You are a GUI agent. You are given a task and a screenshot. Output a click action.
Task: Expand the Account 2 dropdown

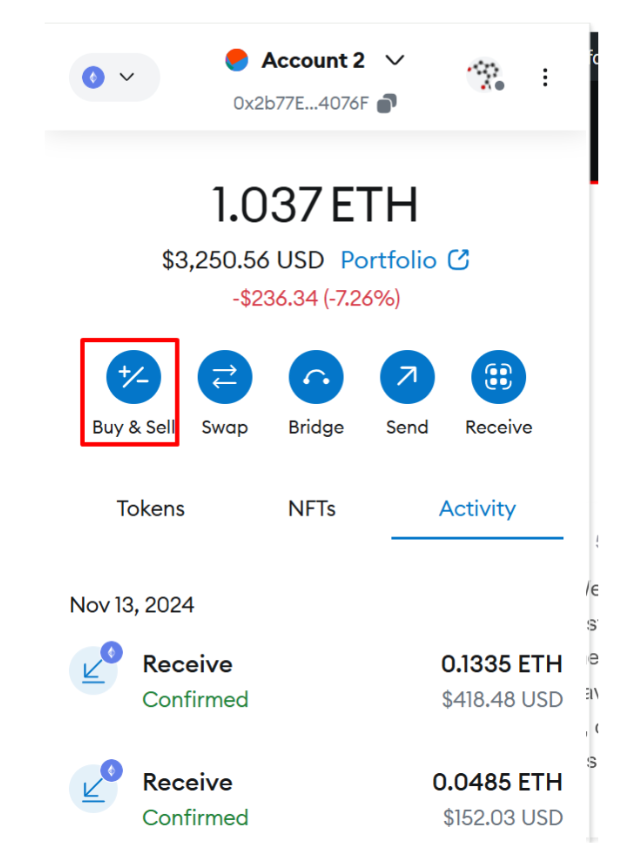pos(395,60)
